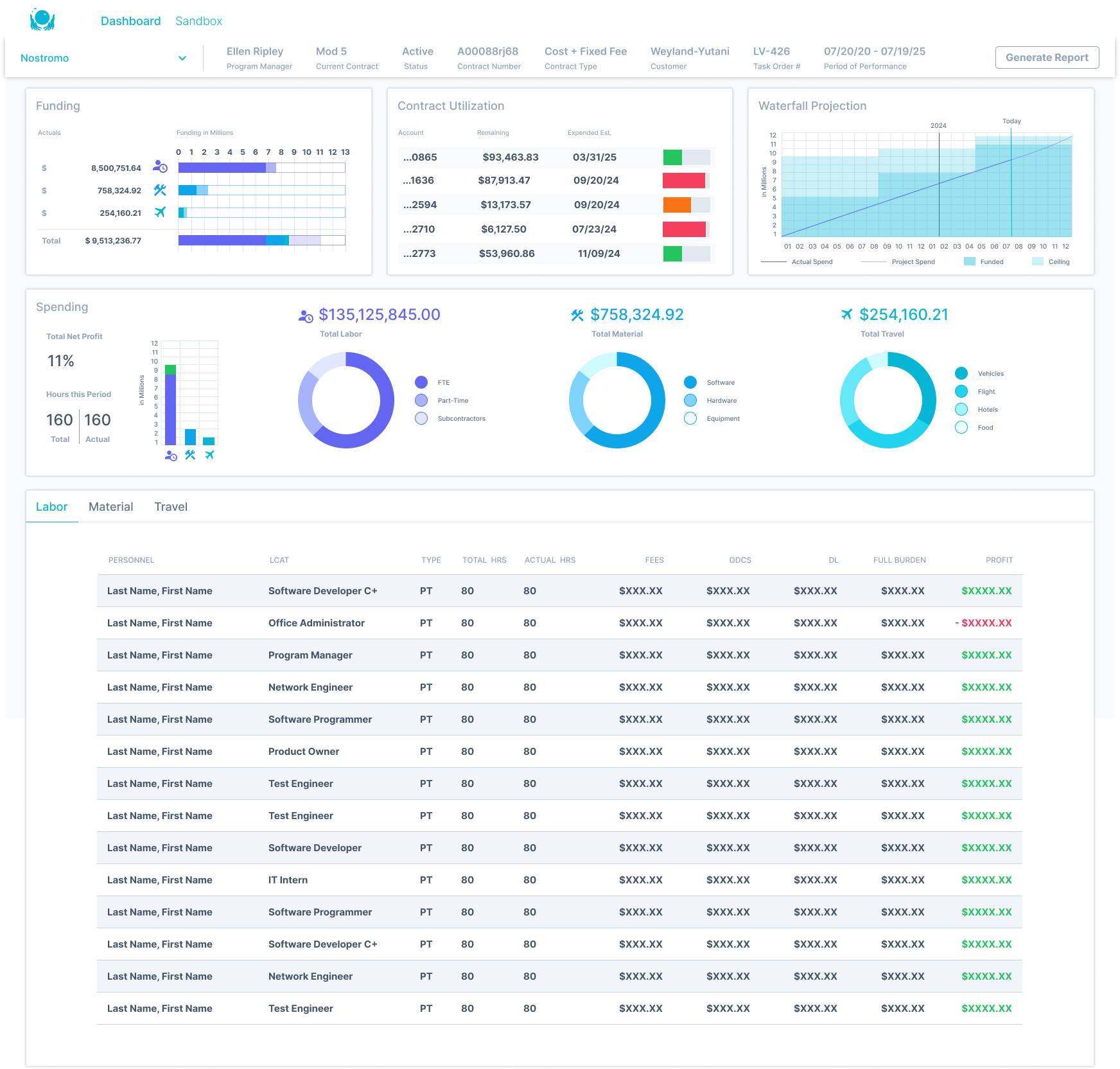Expand the chevron next to Nostromo
Screen dimensions: 1120x1069
coord(182,58)
